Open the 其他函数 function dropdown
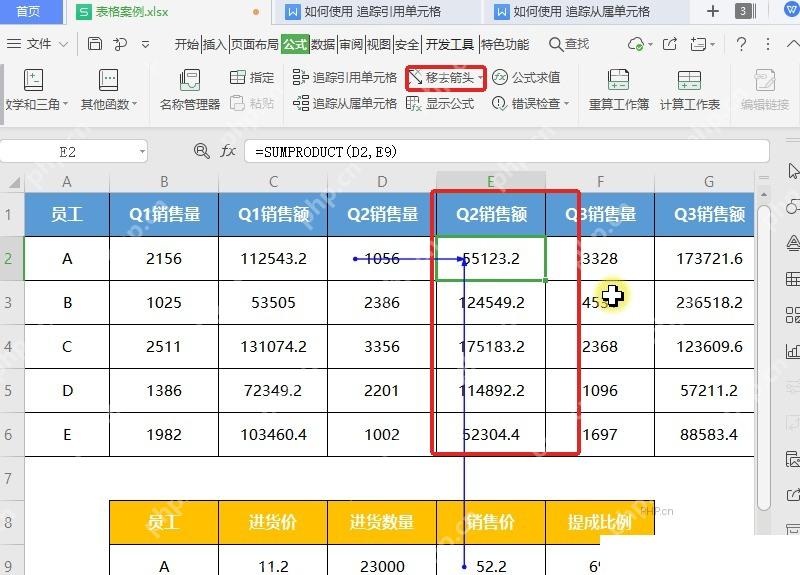The height and width of the screenshot is (575, 800). click(x=109, y=90)
